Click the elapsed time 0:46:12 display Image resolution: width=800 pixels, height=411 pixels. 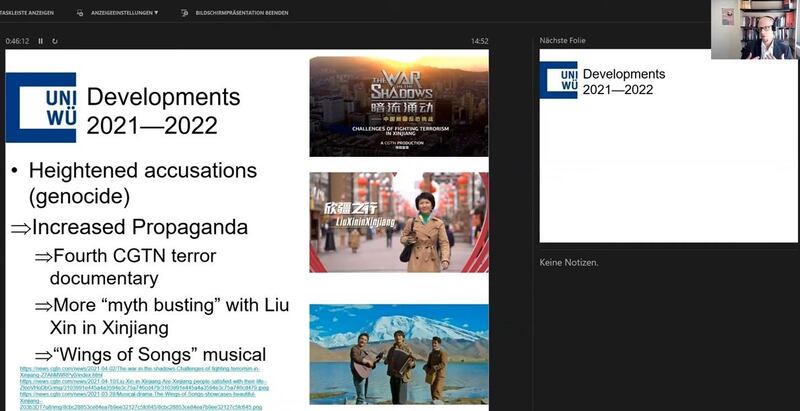17,41
